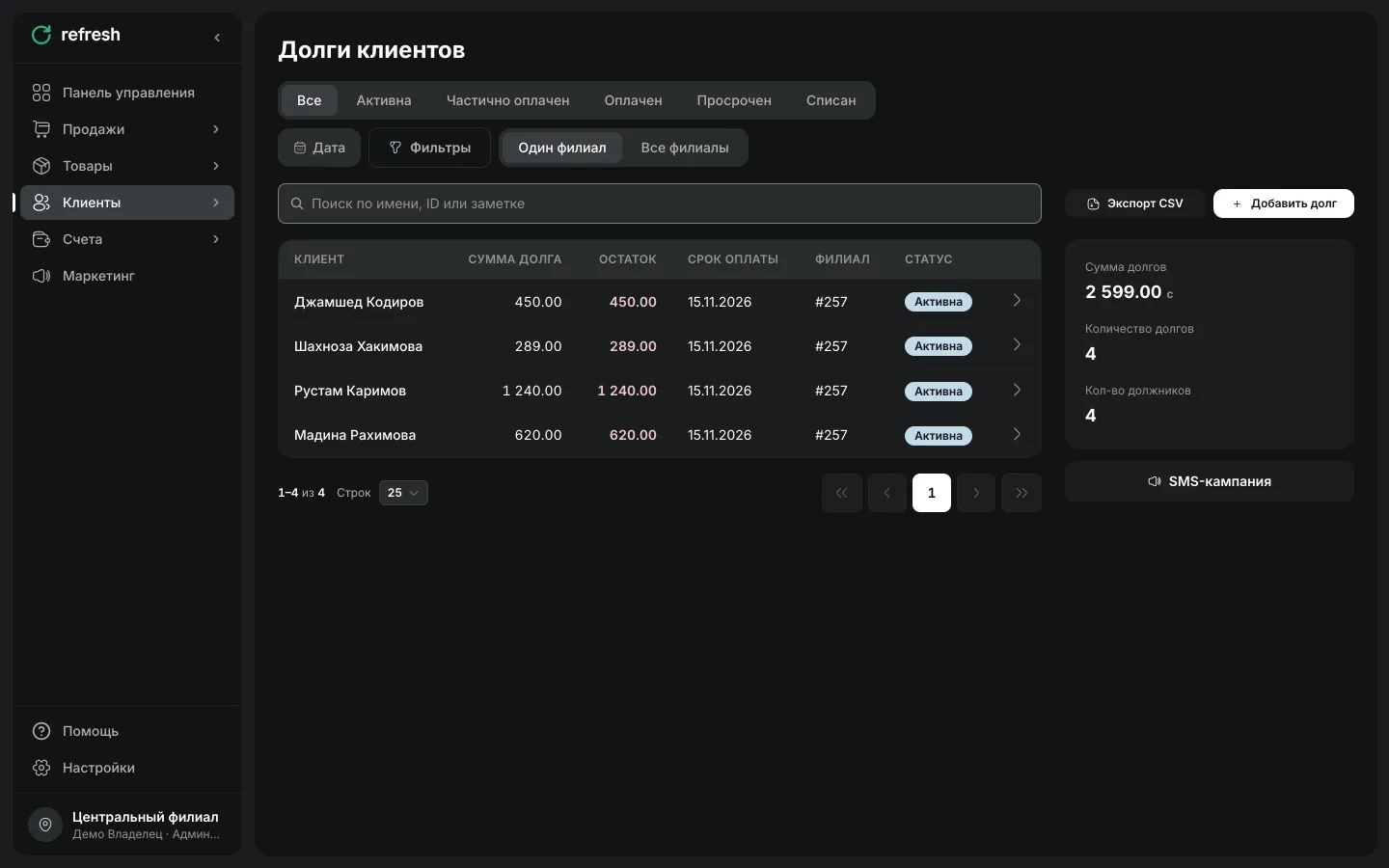This screenshot has height=868, width=1389.
Task: Click Экспорт CSV button
Action: [x=1134, y=203]
